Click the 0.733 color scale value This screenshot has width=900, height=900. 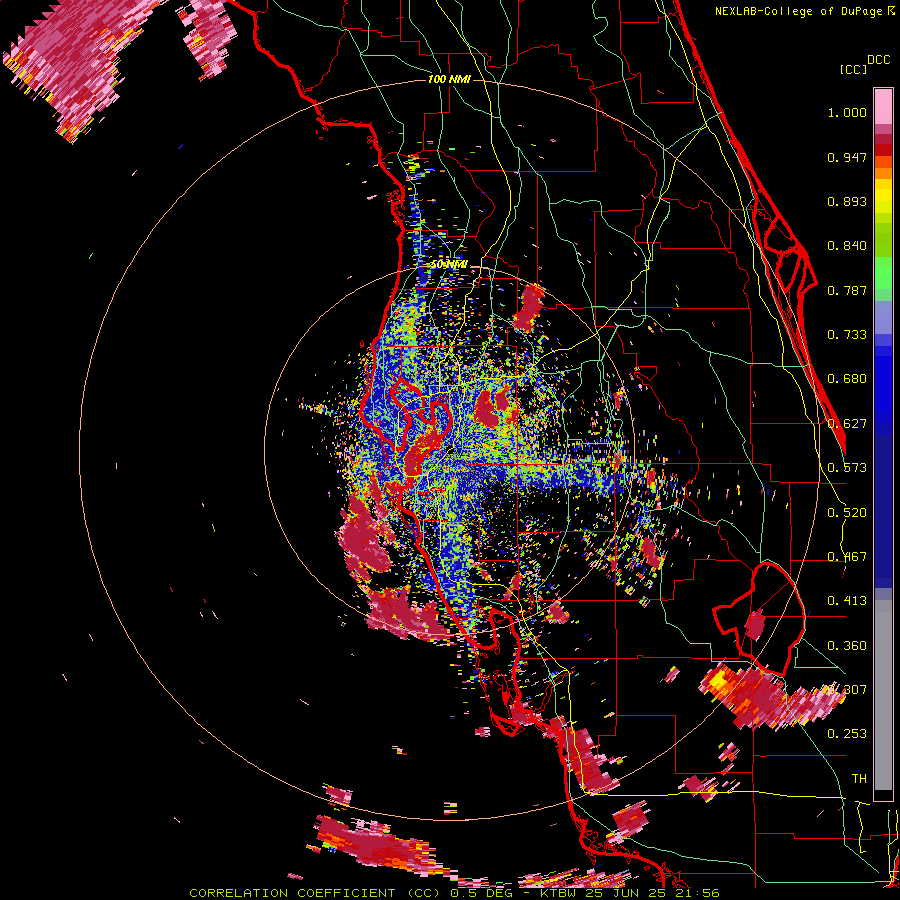[x=847, y=335]
